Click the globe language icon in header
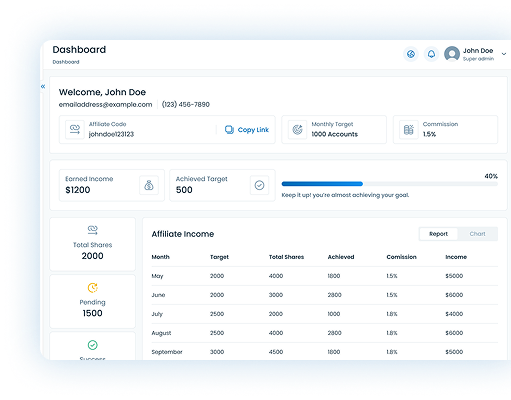The width and height of the screenshot is (511, 400). tap(411, 54)
